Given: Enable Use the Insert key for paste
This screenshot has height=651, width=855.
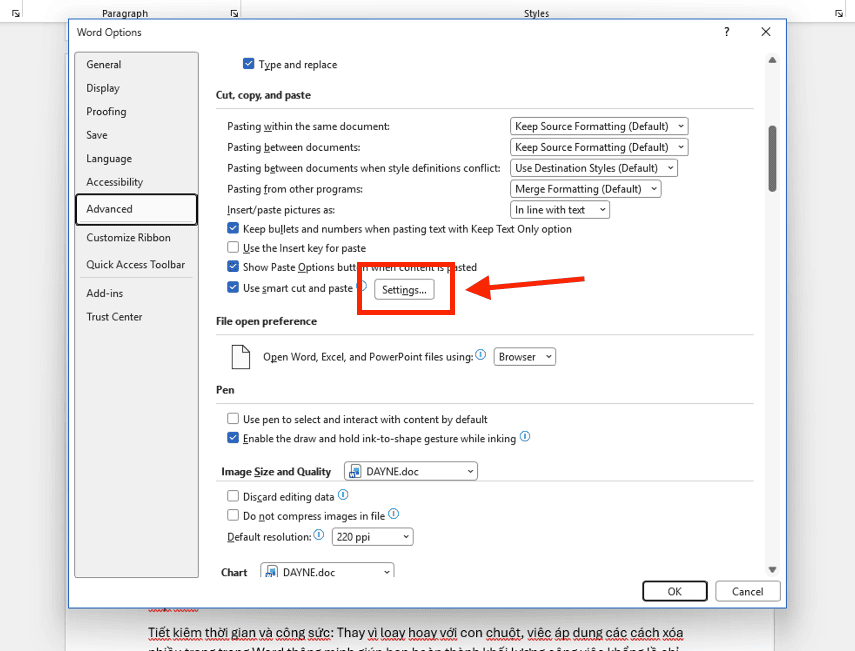Looking at the screenshot, I should (x=233, y=248).
